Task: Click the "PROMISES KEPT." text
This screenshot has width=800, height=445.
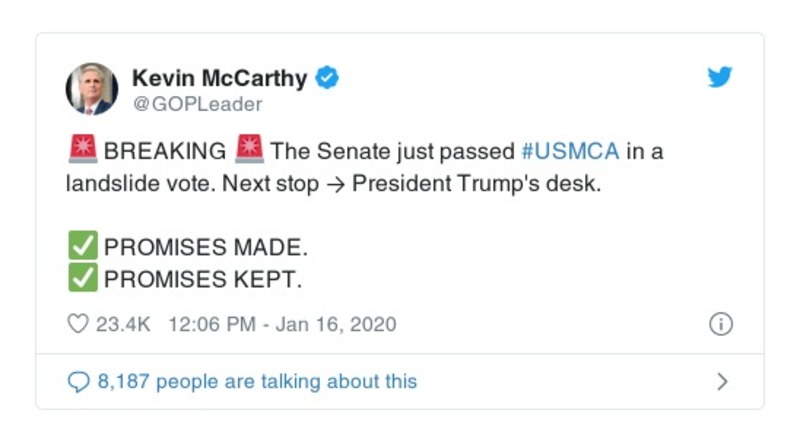Action: coord(203,280)
